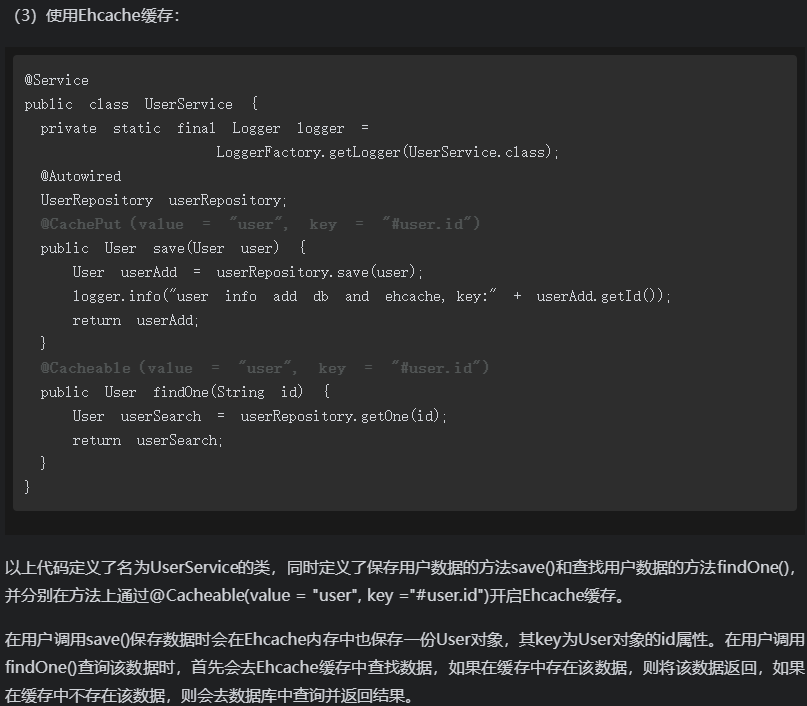Click "User userSearch = userRepository.getOne(id);" line
807x706 pixels.
tap(259, 416)
